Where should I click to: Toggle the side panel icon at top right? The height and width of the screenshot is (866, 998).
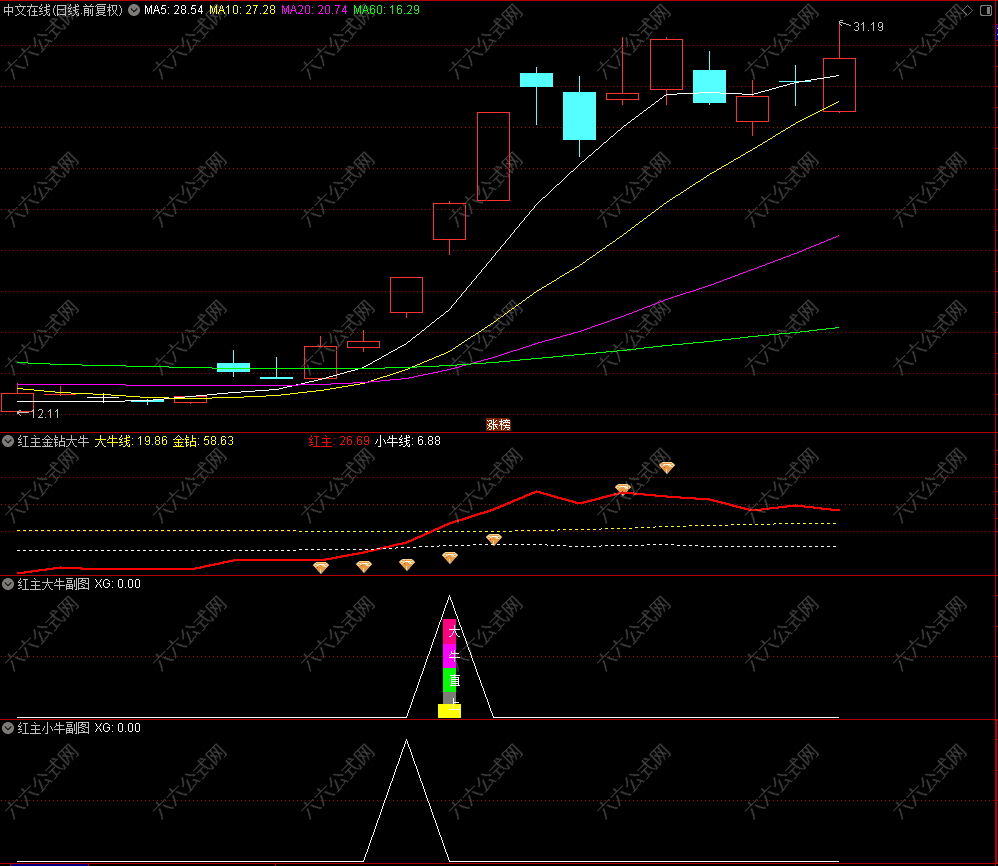987,10
